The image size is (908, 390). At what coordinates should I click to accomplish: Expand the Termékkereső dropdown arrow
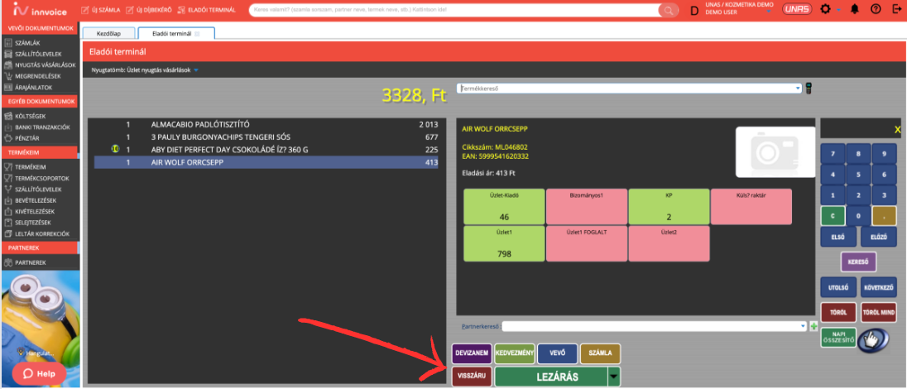[798, 89]
